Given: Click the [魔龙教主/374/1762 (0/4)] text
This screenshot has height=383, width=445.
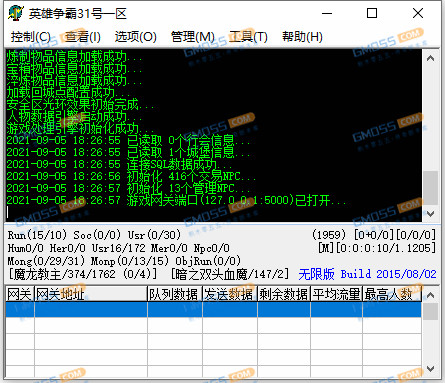Looking at the screenshot, I should [x=82, y=274].
